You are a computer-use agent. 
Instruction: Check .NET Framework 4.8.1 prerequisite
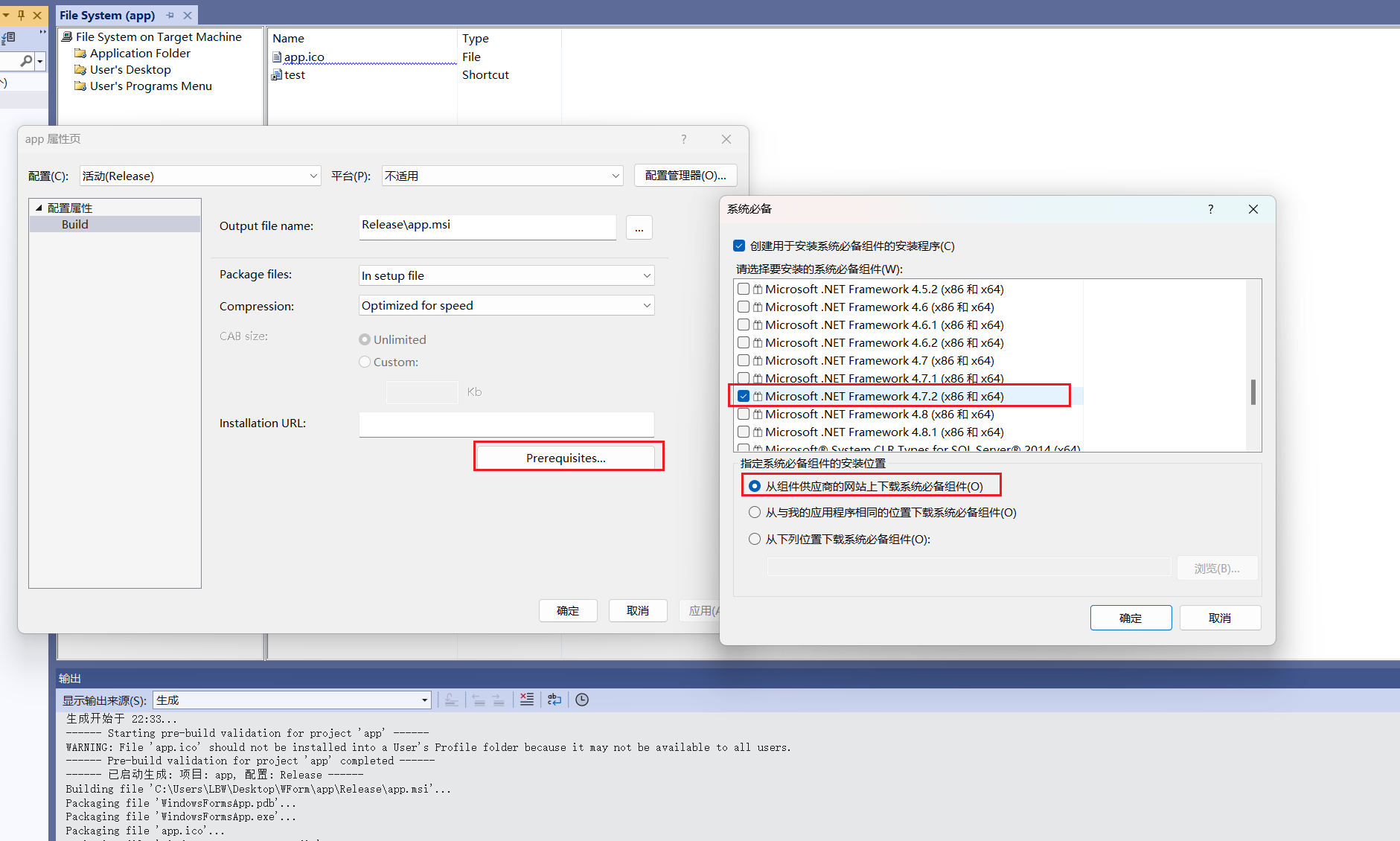pyautogui.click(x=744, y=432)
